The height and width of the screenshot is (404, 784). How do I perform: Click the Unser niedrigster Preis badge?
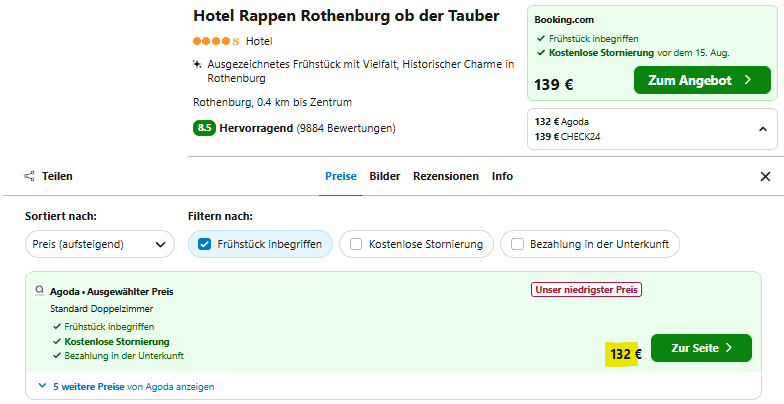(x=586, y=290)
